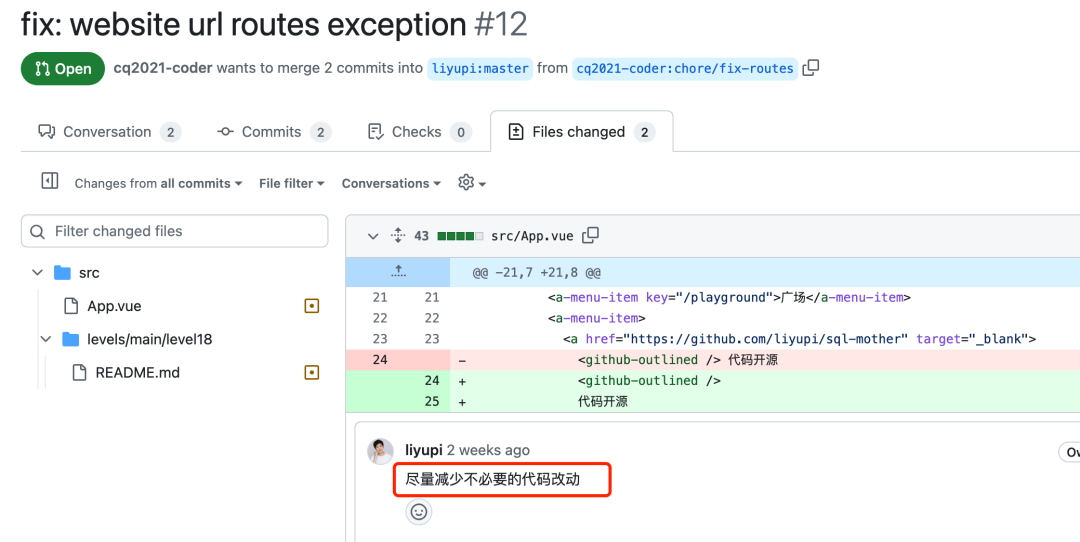Expand hidden lines above line 21

click(x=398, y=271)
